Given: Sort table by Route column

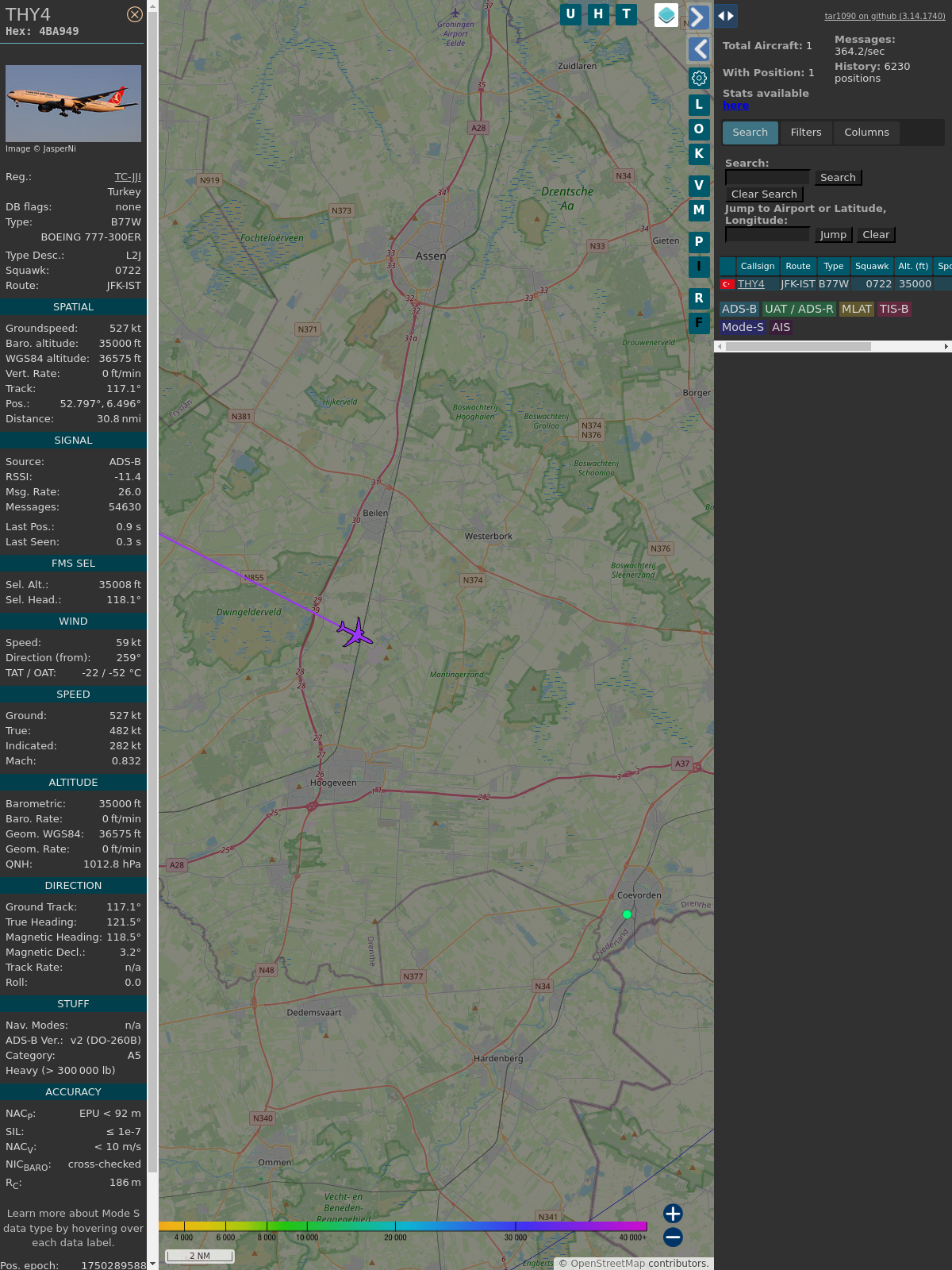Looking at the screenshot, I should pos(798,267).
